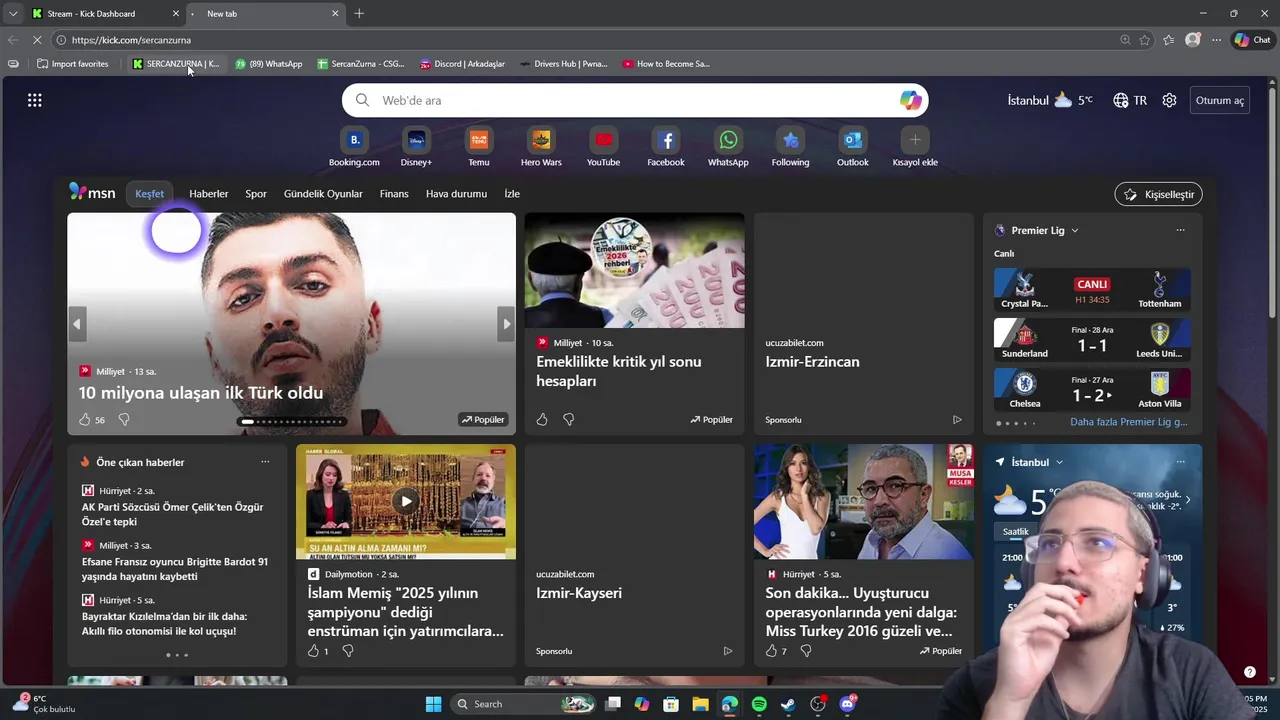Click the Web'de ara search box
Viewport: 1280px width, 720px height.
[635, 100]
